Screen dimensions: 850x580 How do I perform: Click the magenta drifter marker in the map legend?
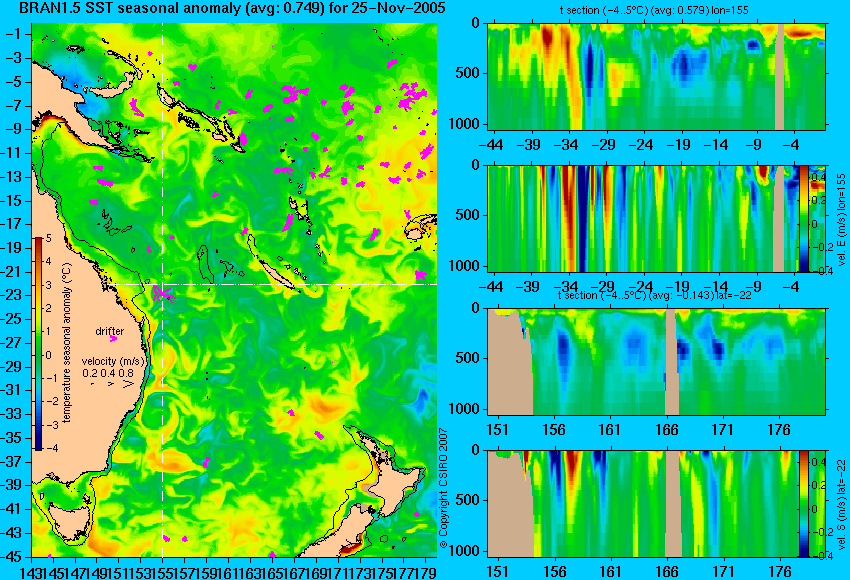point(113,339)
